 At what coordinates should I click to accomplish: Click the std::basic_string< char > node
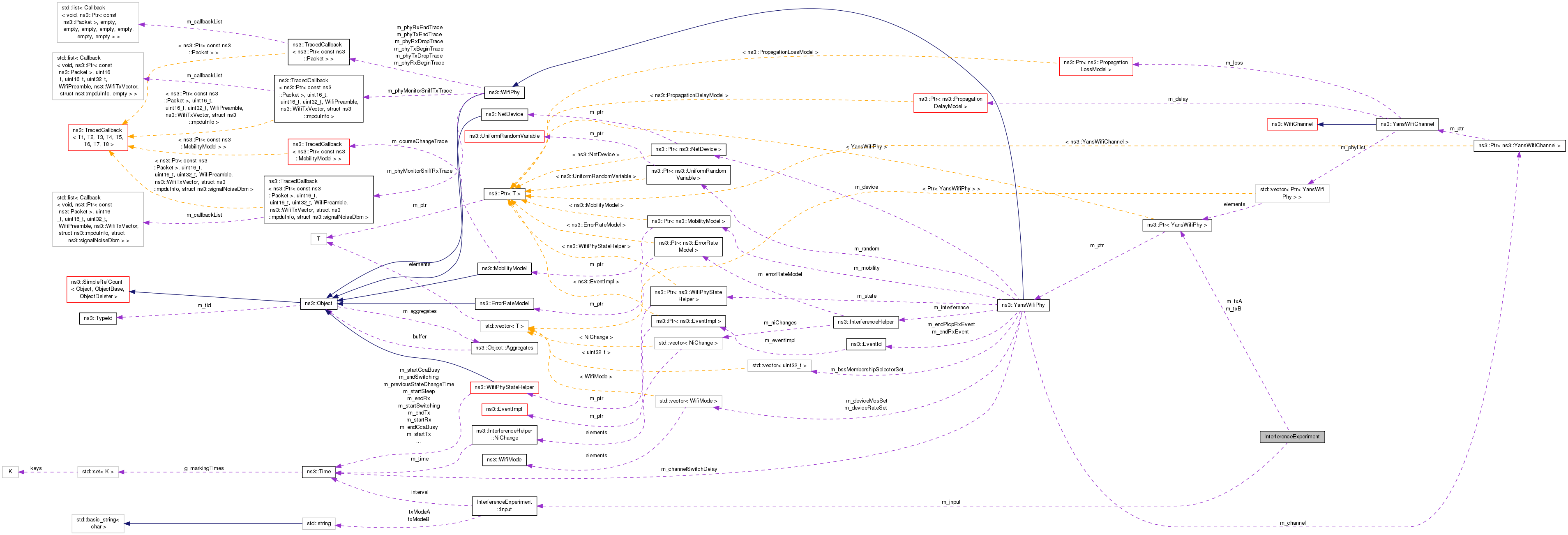[98, 523]
